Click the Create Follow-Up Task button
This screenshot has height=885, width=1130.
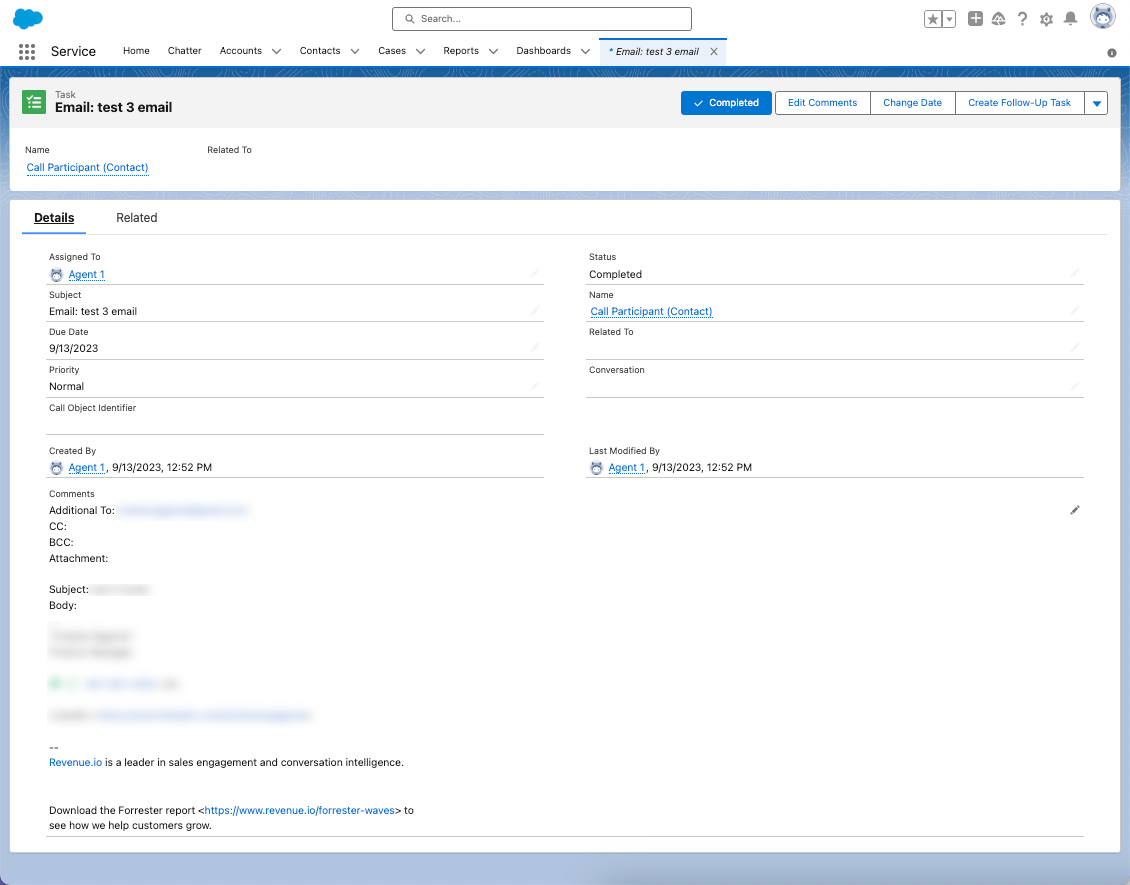click(1019, 103)
